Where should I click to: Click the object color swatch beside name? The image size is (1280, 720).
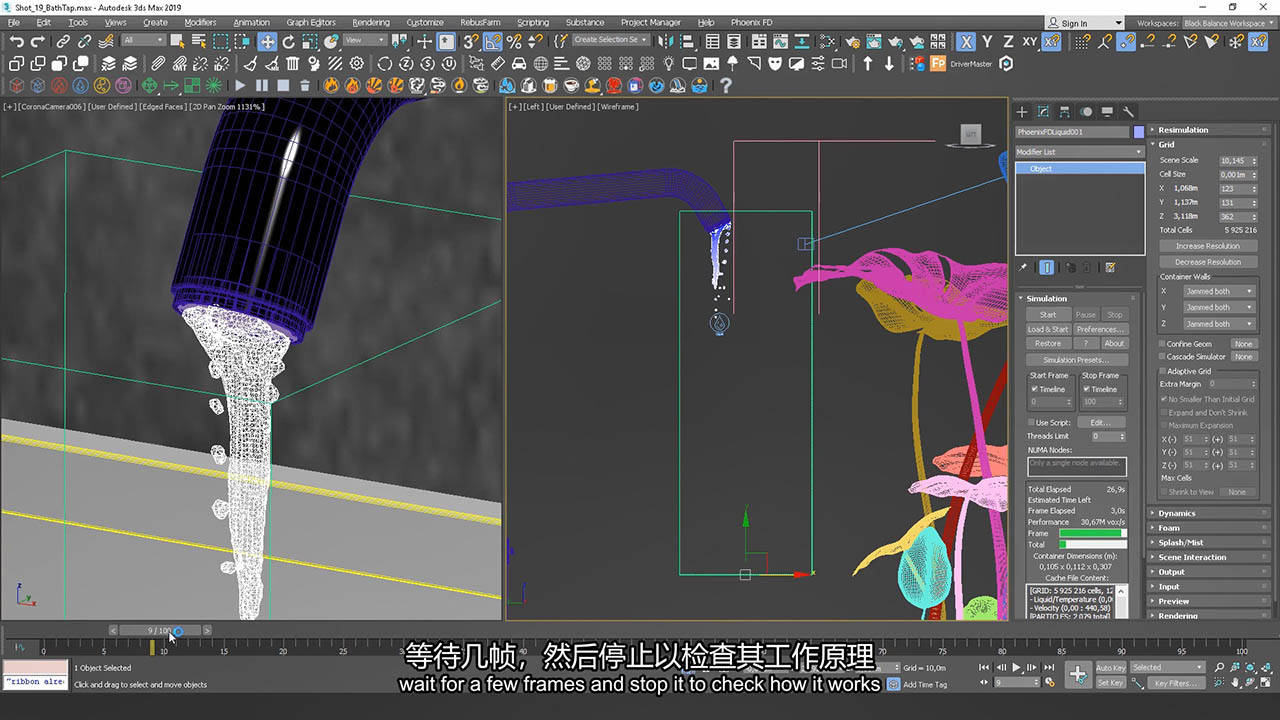1139,132
